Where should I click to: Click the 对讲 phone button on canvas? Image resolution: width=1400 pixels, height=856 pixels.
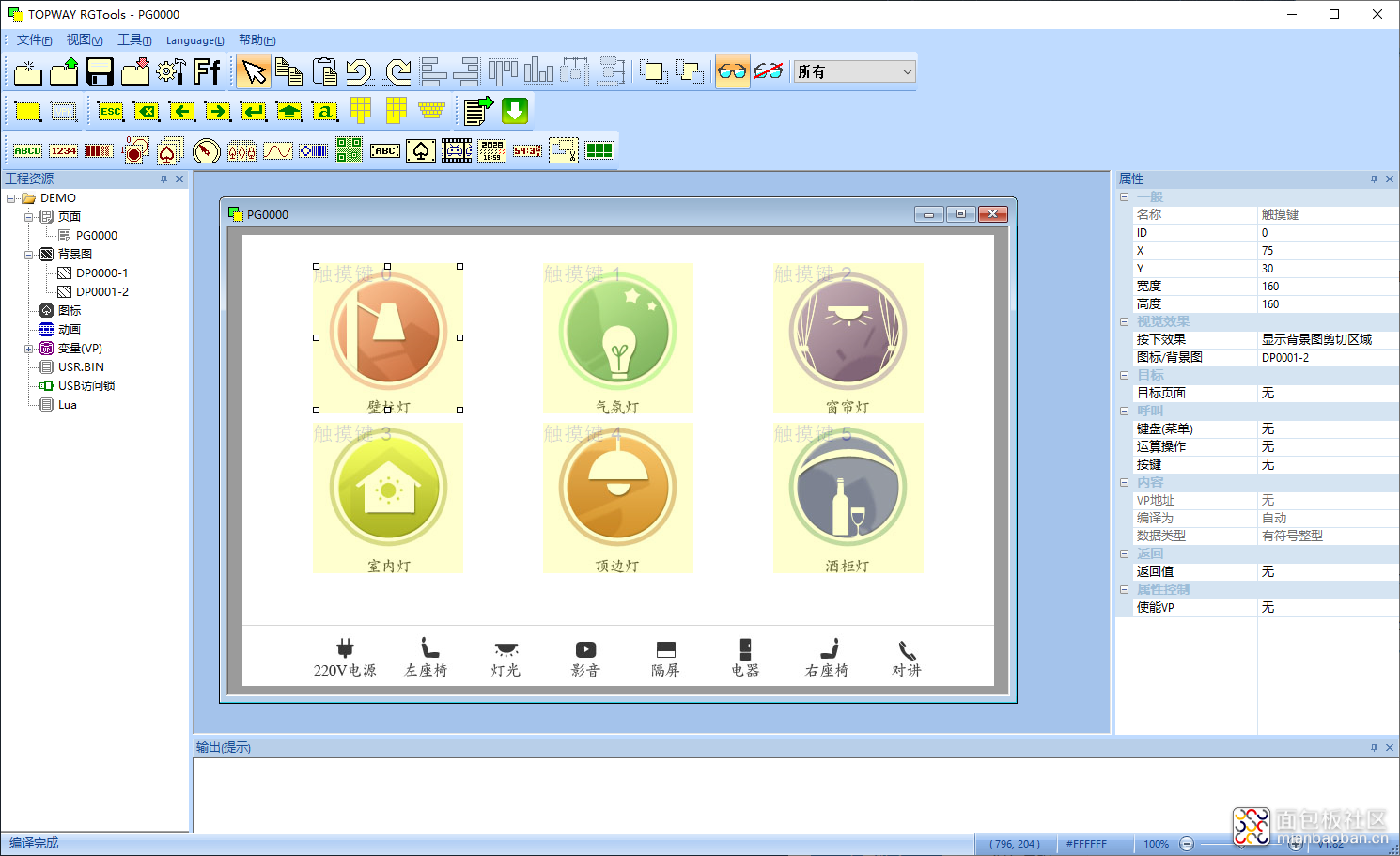coord(907,658)
